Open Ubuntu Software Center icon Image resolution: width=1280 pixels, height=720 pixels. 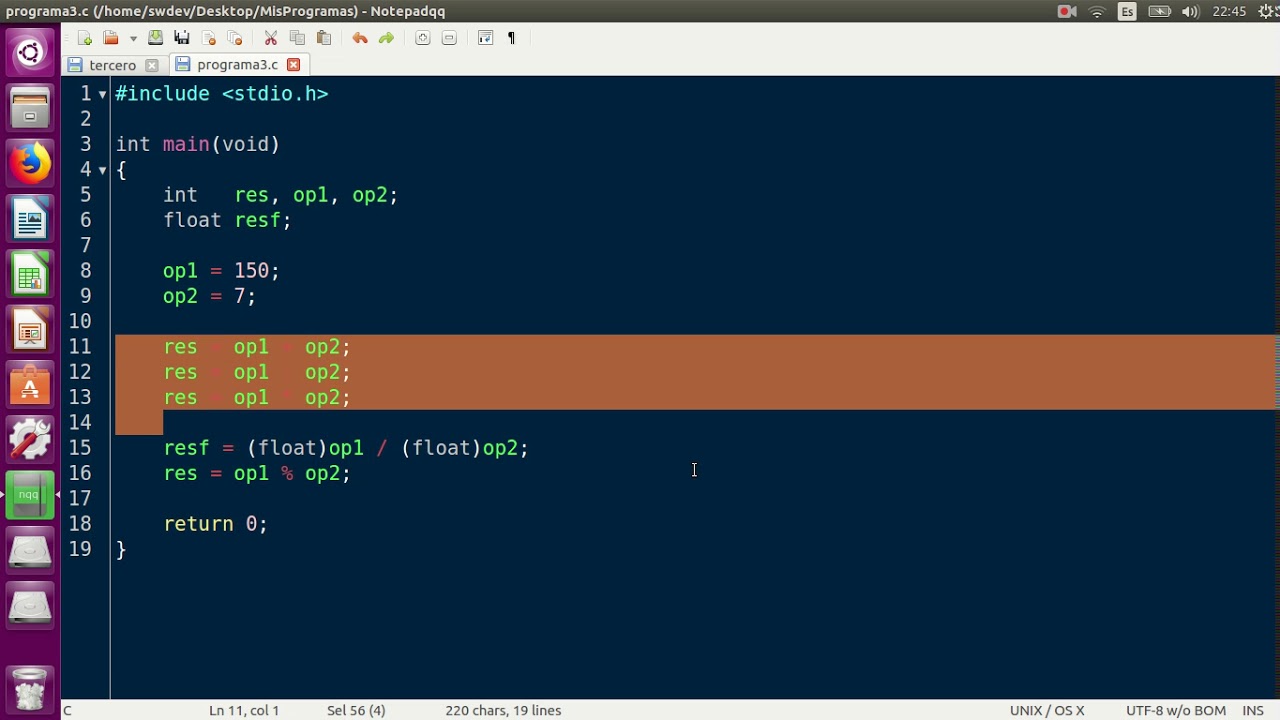[30, 385]
